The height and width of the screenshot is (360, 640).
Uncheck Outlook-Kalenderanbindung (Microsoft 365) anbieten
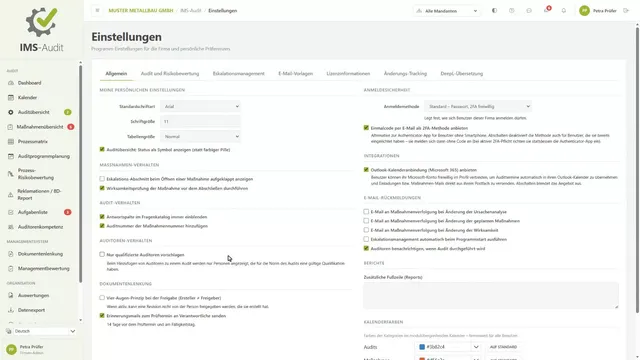[366, 169]
